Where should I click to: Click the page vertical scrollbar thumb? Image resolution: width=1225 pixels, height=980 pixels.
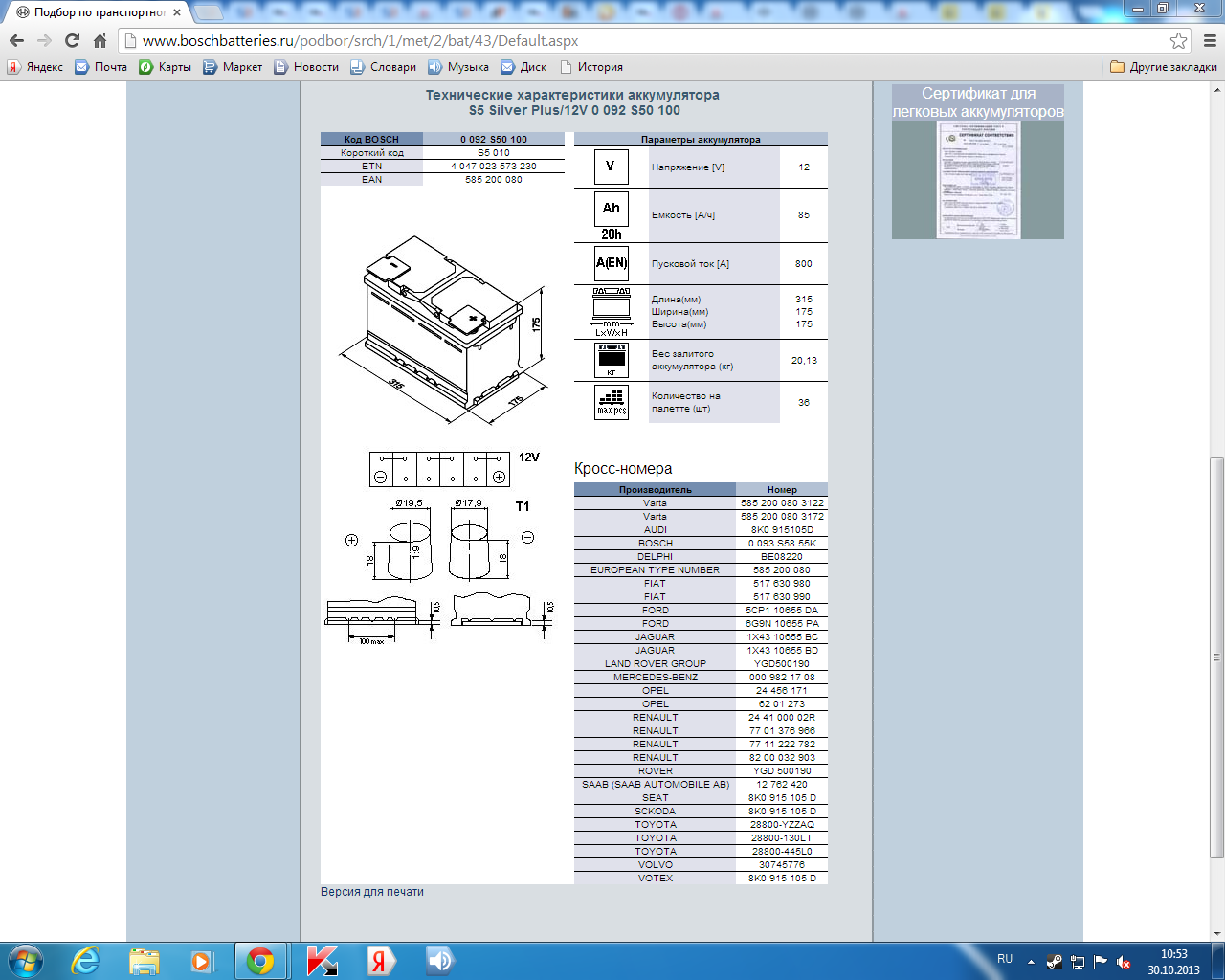[1216, 657]
